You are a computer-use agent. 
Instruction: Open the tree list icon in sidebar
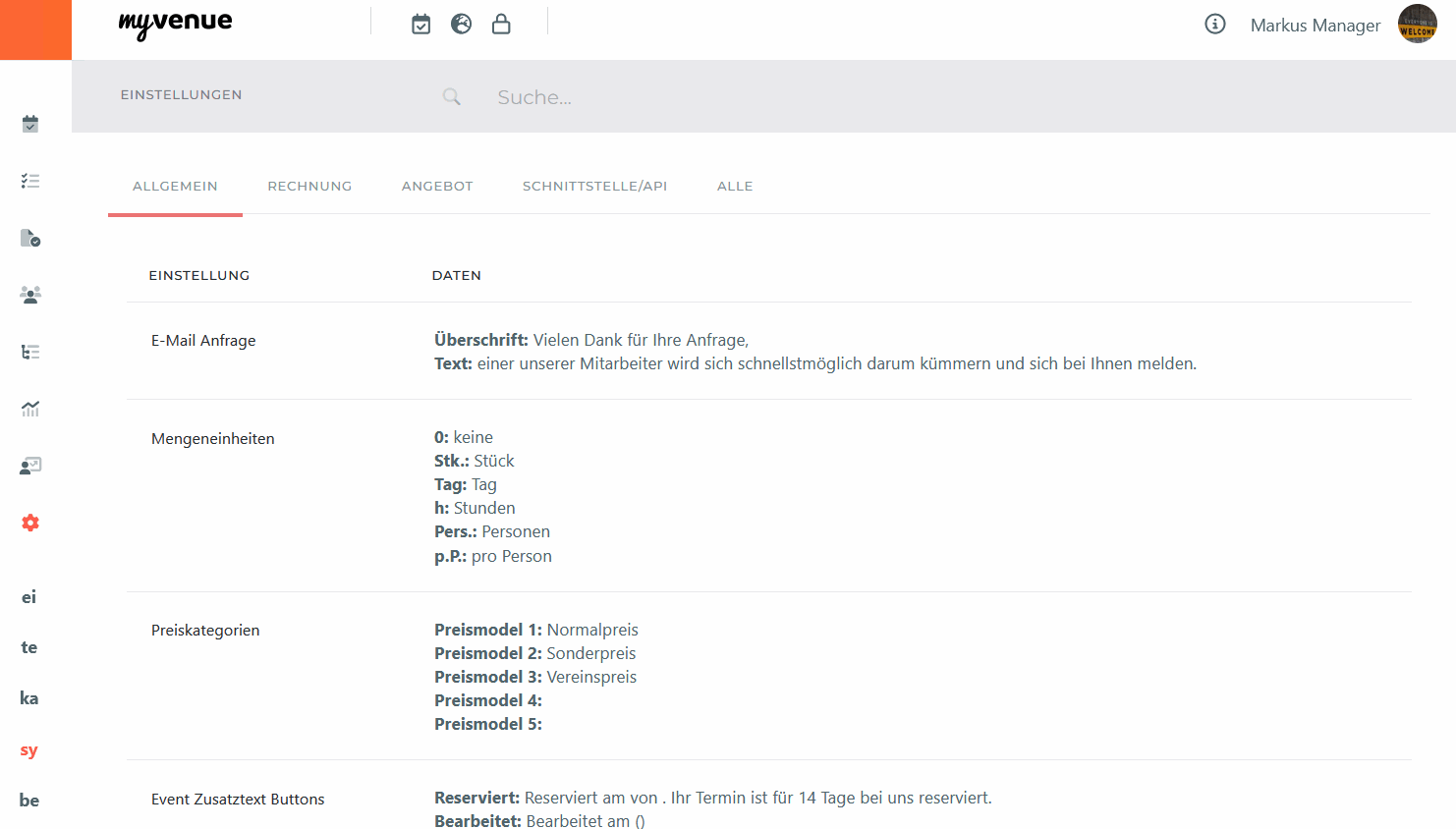coord(30,352)
